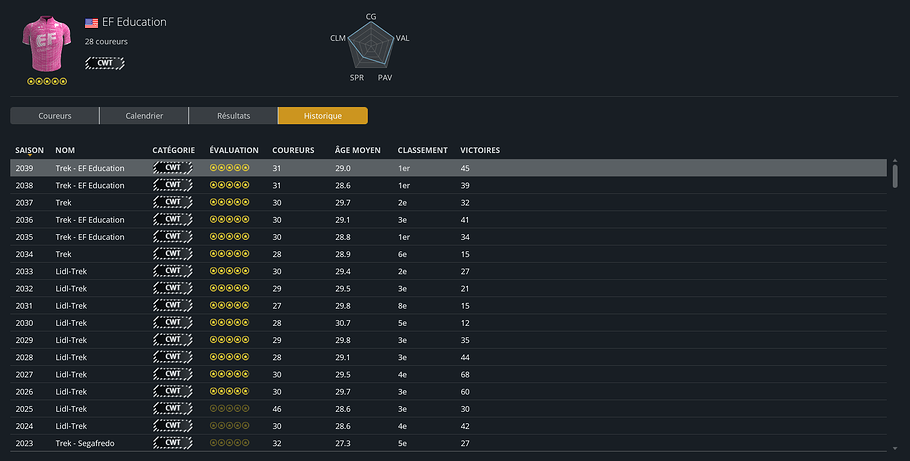Click the CWT badge in the 2034 row
The height and width of the screenshot is (461, 910).
pos(173,254)
